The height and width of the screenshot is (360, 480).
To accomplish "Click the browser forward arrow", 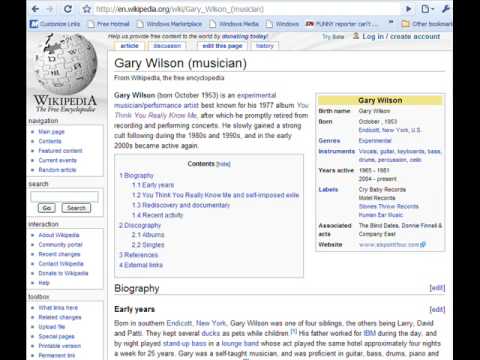I will (50, 9).
